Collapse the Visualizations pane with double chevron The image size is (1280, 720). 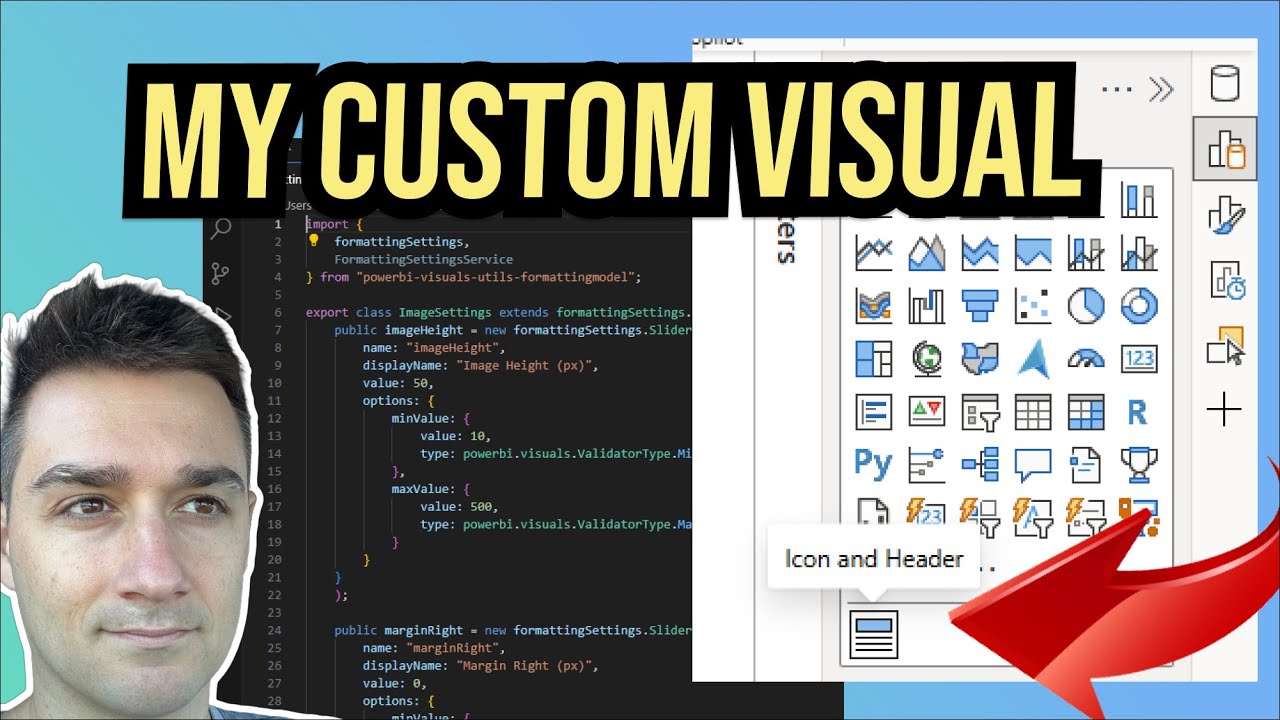[x=1161, y=90]
